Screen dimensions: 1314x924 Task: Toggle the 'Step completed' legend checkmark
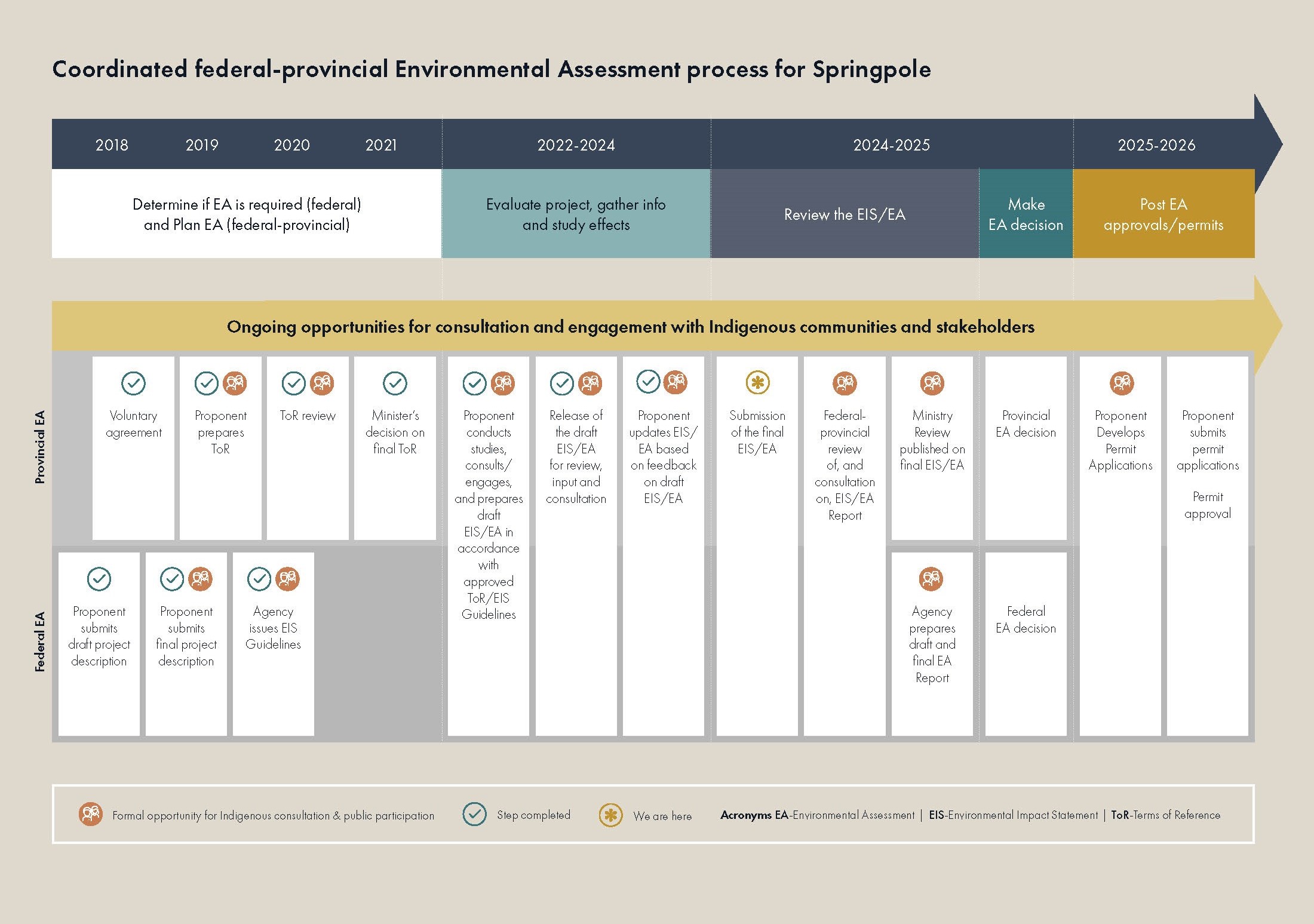pos(475,815)
